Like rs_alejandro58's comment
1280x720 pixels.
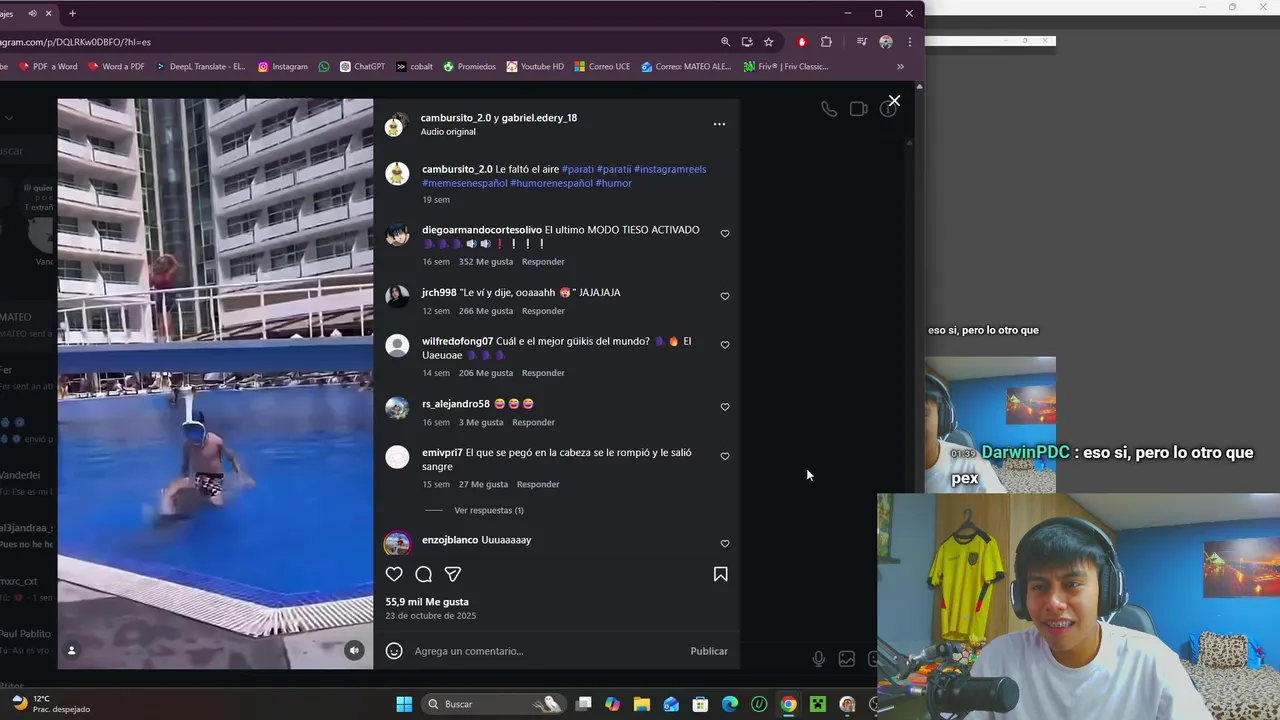(x=725, y=407)
